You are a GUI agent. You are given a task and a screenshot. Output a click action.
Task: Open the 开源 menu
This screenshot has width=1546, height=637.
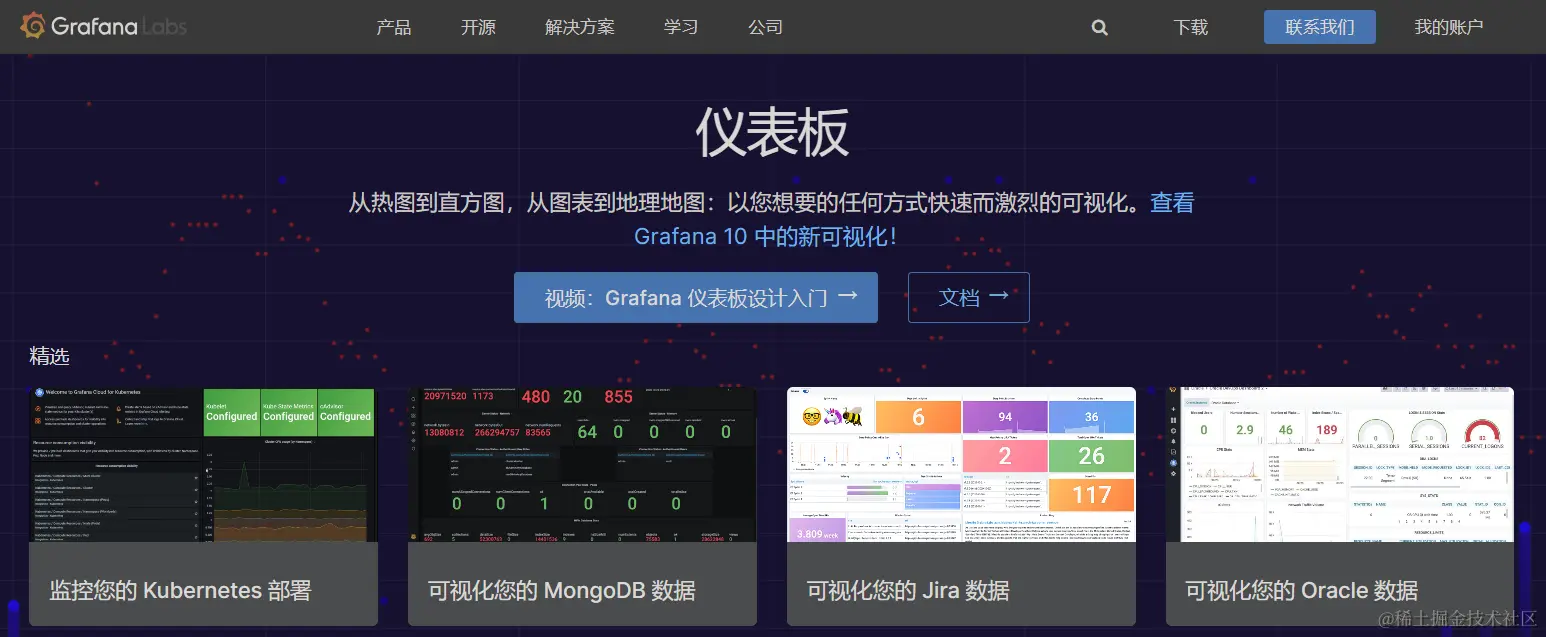pyautogui.click(x=478, y=27)
